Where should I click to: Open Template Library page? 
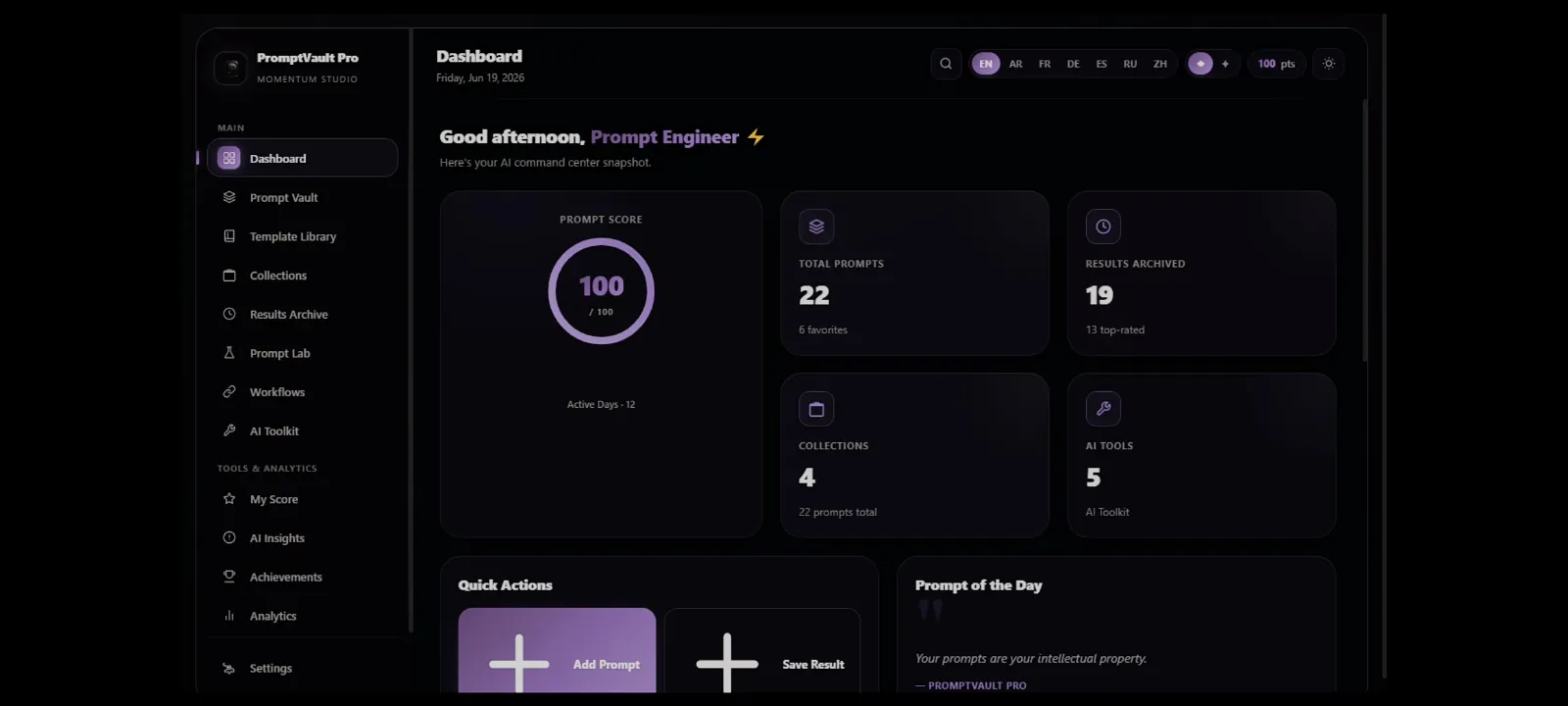pyautogui.click(x=302, y=236)
